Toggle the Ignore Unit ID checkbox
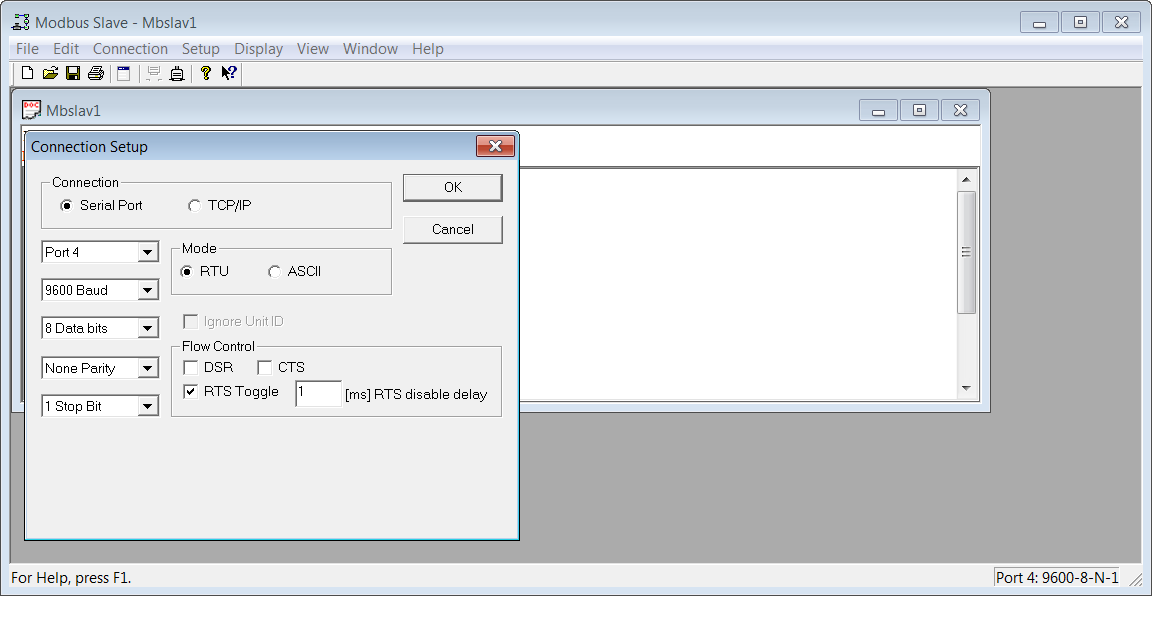The width and height of the screenshot is (1152, 618). click(190, 321)
